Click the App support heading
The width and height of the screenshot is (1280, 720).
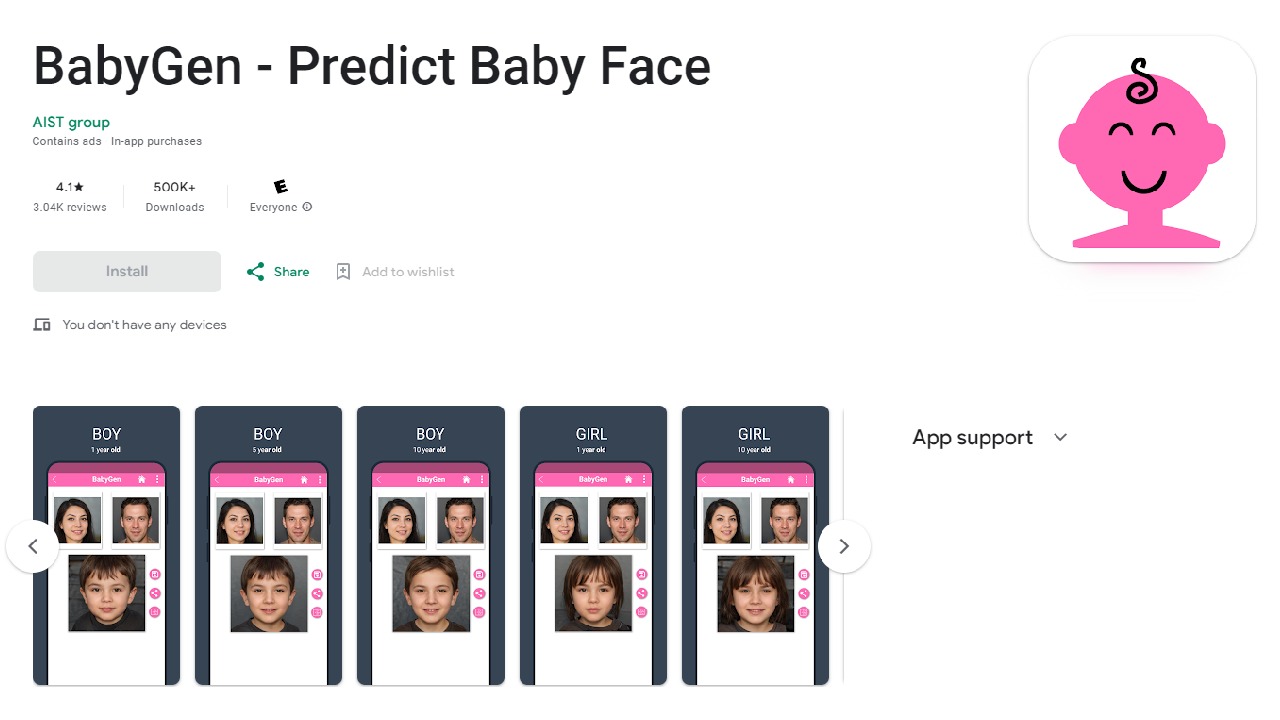click(972, 437)
